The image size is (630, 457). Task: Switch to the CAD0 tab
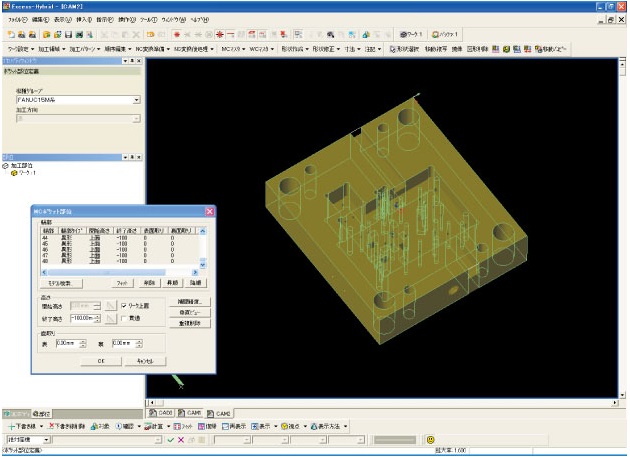pos(163,412)
